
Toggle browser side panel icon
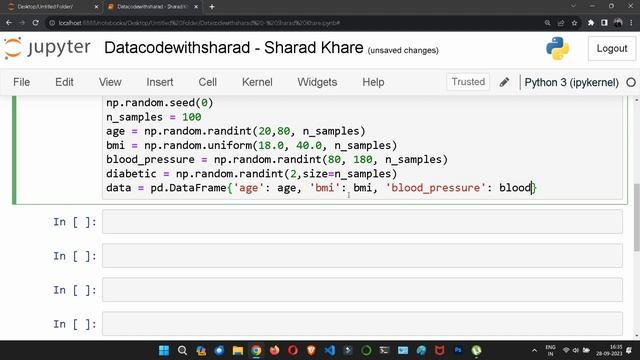pos(604,23)
